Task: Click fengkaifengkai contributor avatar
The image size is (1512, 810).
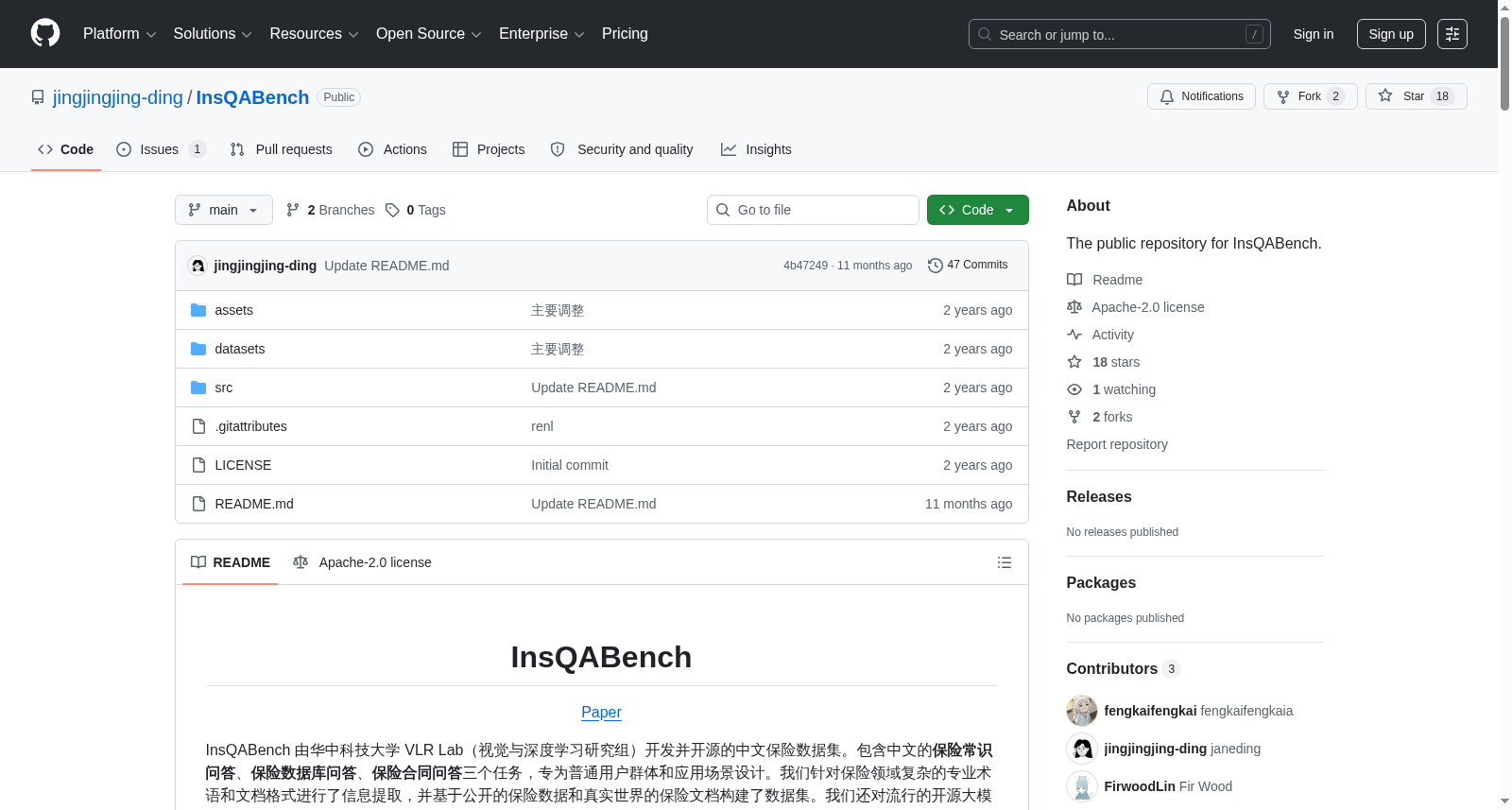Action: [1082, 711]
